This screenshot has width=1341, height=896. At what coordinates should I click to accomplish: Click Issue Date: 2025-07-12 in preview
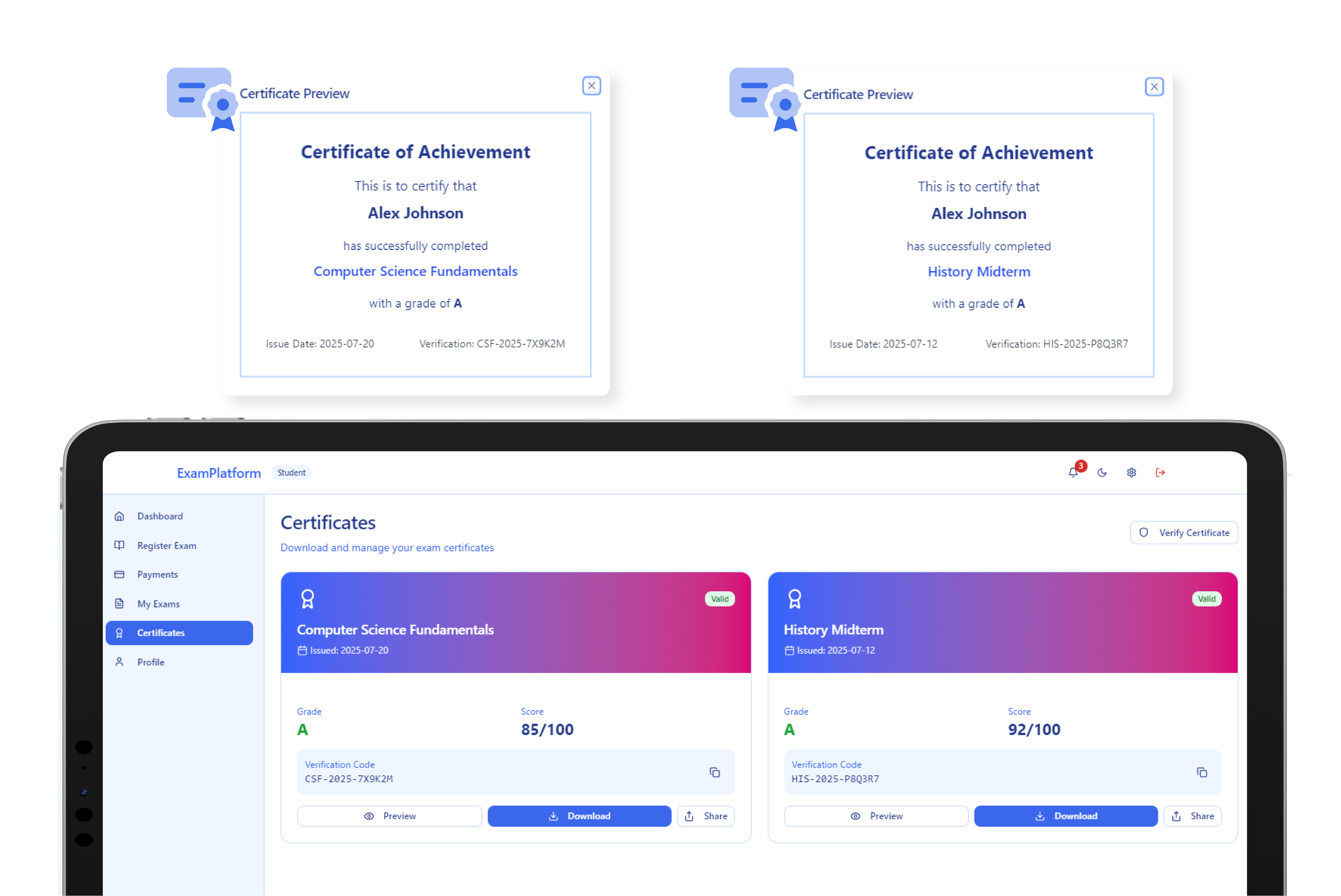point(883,344)
